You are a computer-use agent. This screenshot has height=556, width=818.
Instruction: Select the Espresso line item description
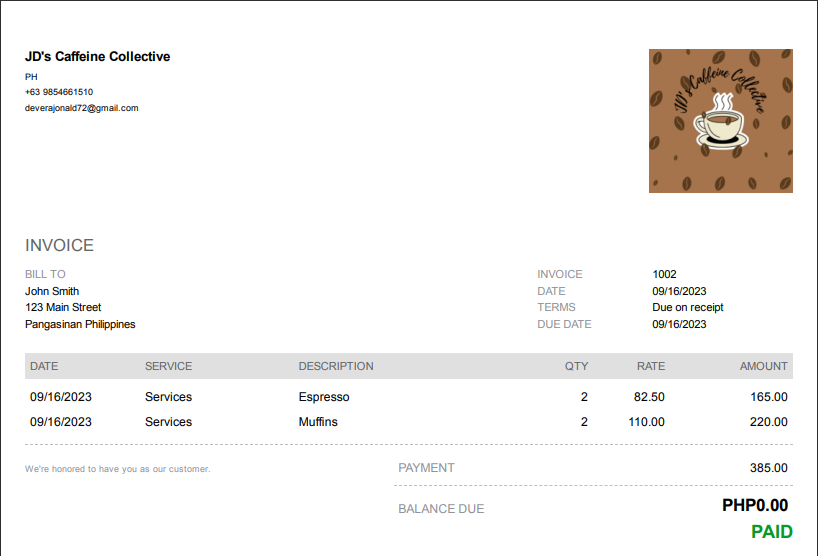click(x=324, y=397)
